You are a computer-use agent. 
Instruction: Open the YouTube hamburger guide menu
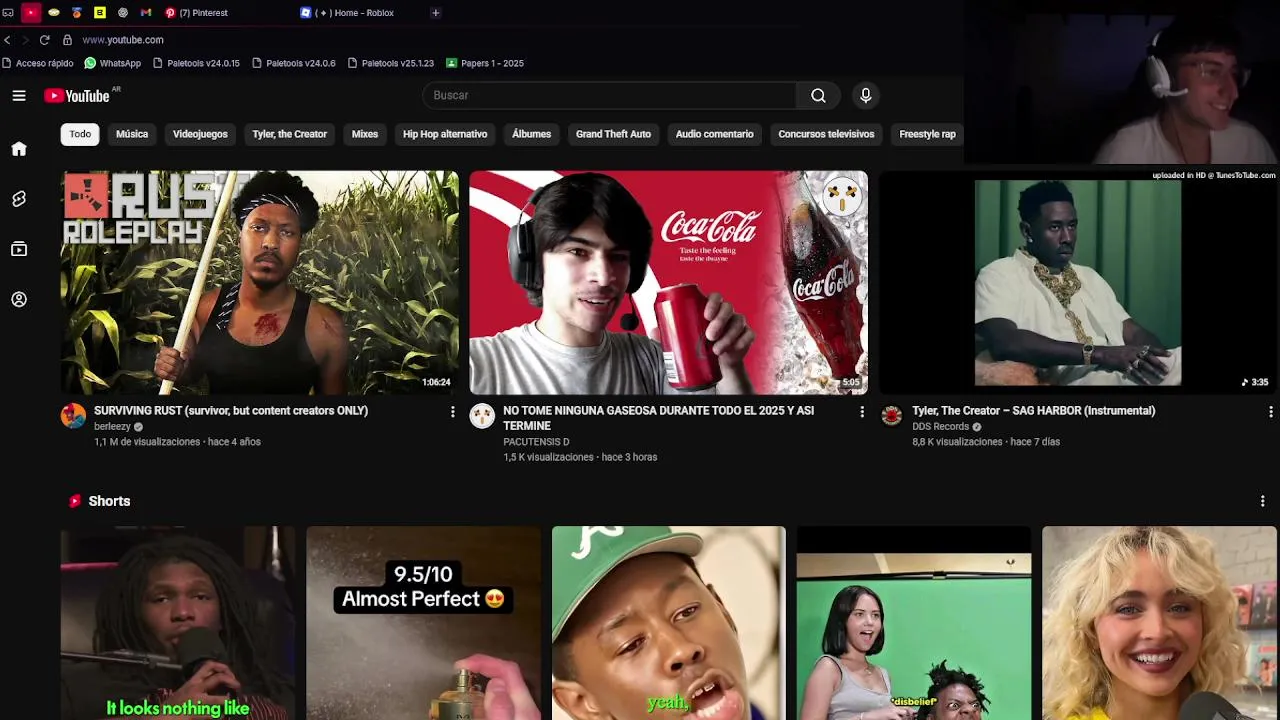(19, 95)
